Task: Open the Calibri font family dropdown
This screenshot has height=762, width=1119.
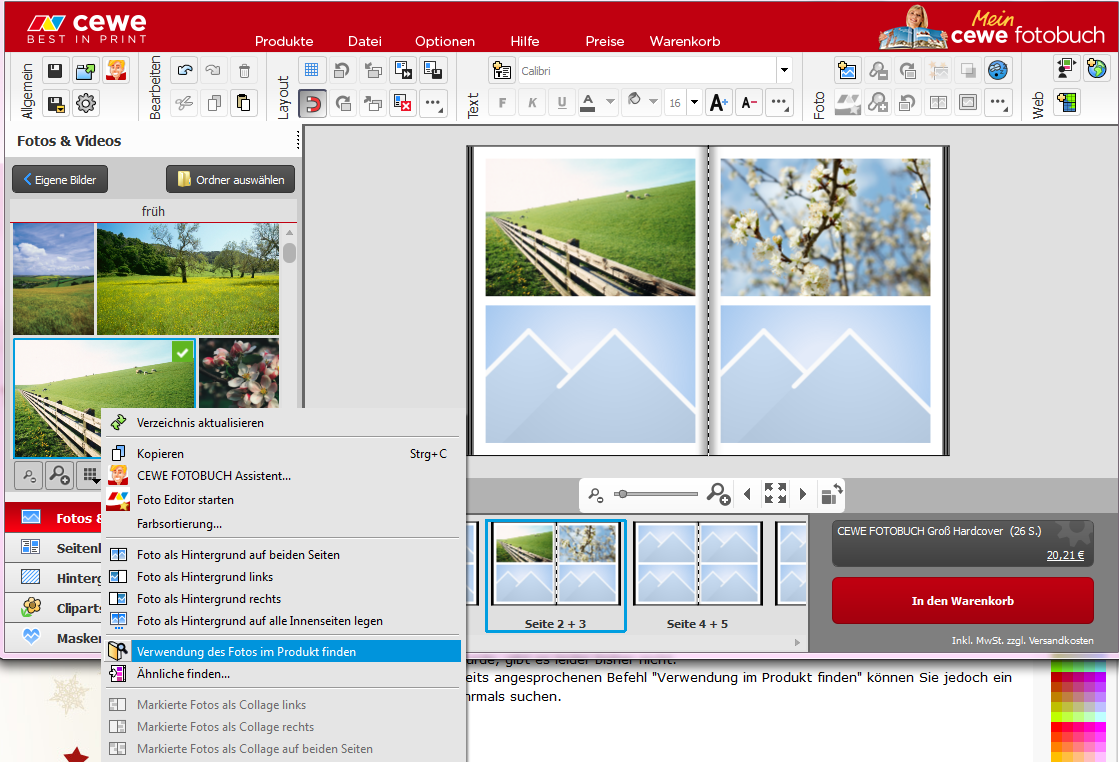Action: (x=784, y=71)
